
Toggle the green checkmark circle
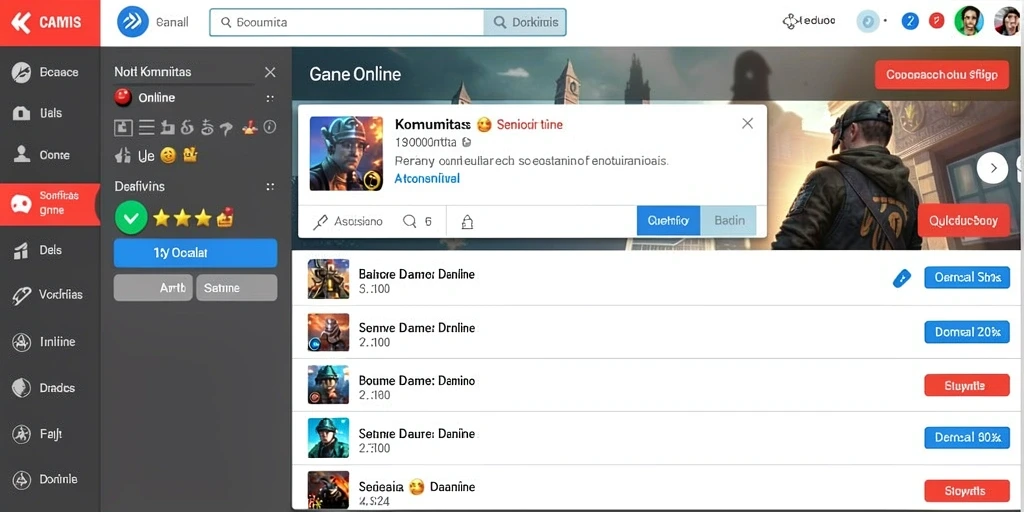[x=131, y=218]
